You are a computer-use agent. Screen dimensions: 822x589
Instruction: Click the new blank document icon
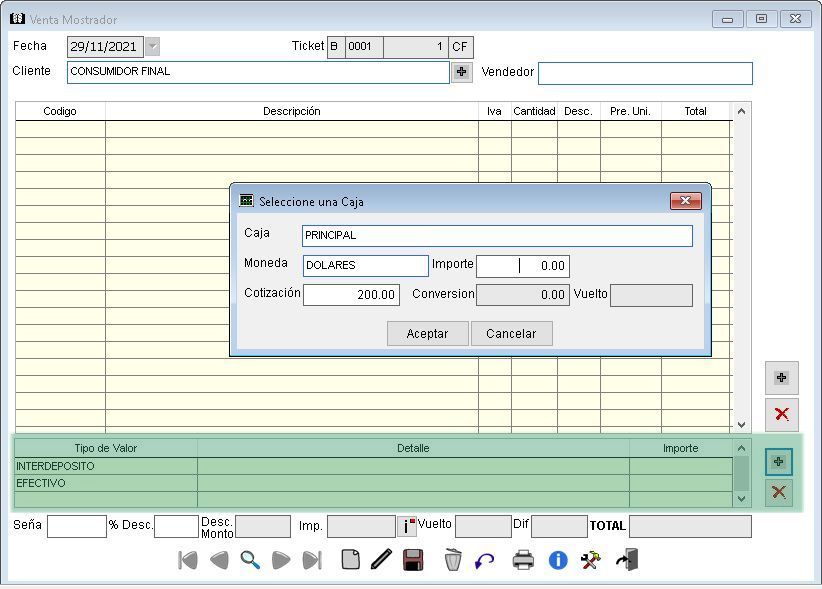(350, 560)
